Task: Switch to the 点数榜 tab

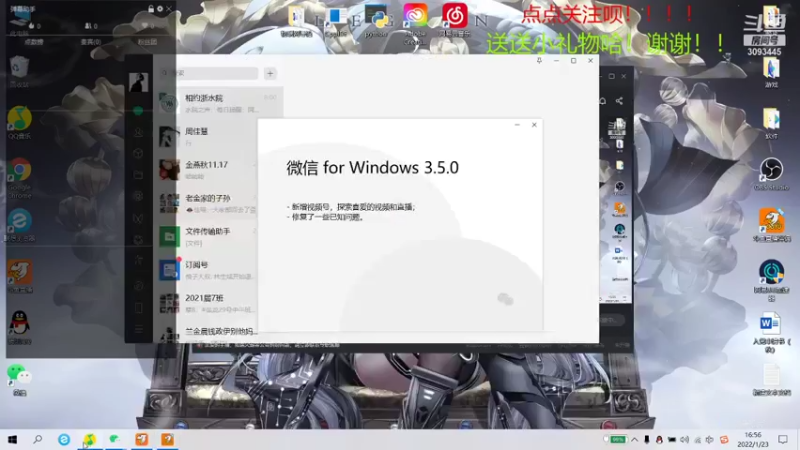Action: pyautogui.click(x=34, y=42)
